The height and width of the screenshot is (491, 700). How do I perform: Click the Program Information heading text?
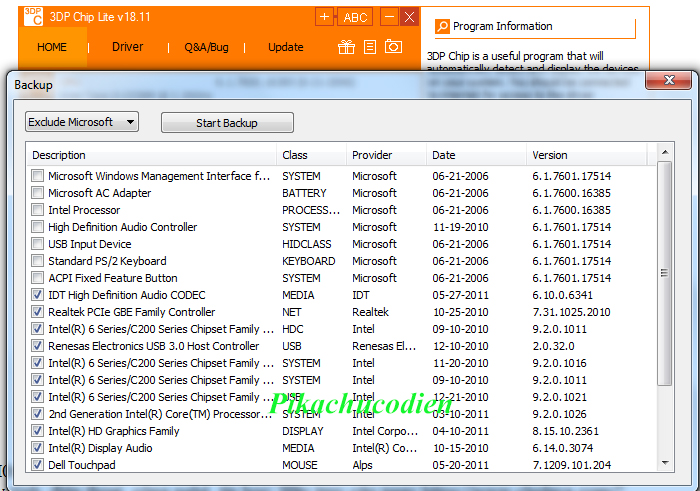click(x=503, y=26)
